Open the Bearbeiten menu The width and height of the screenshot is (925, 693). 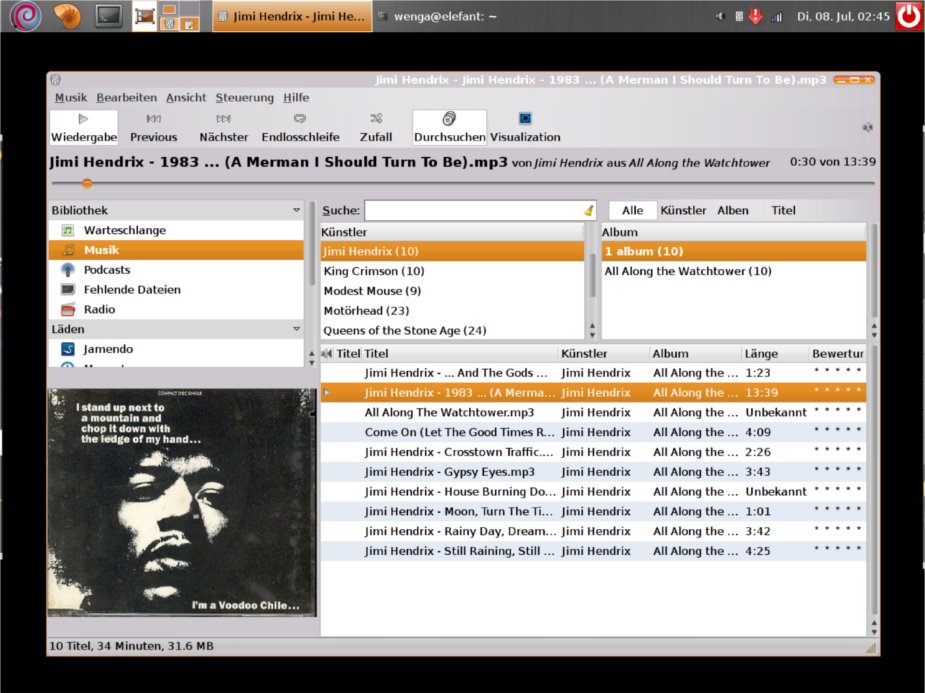click(127, 97)
